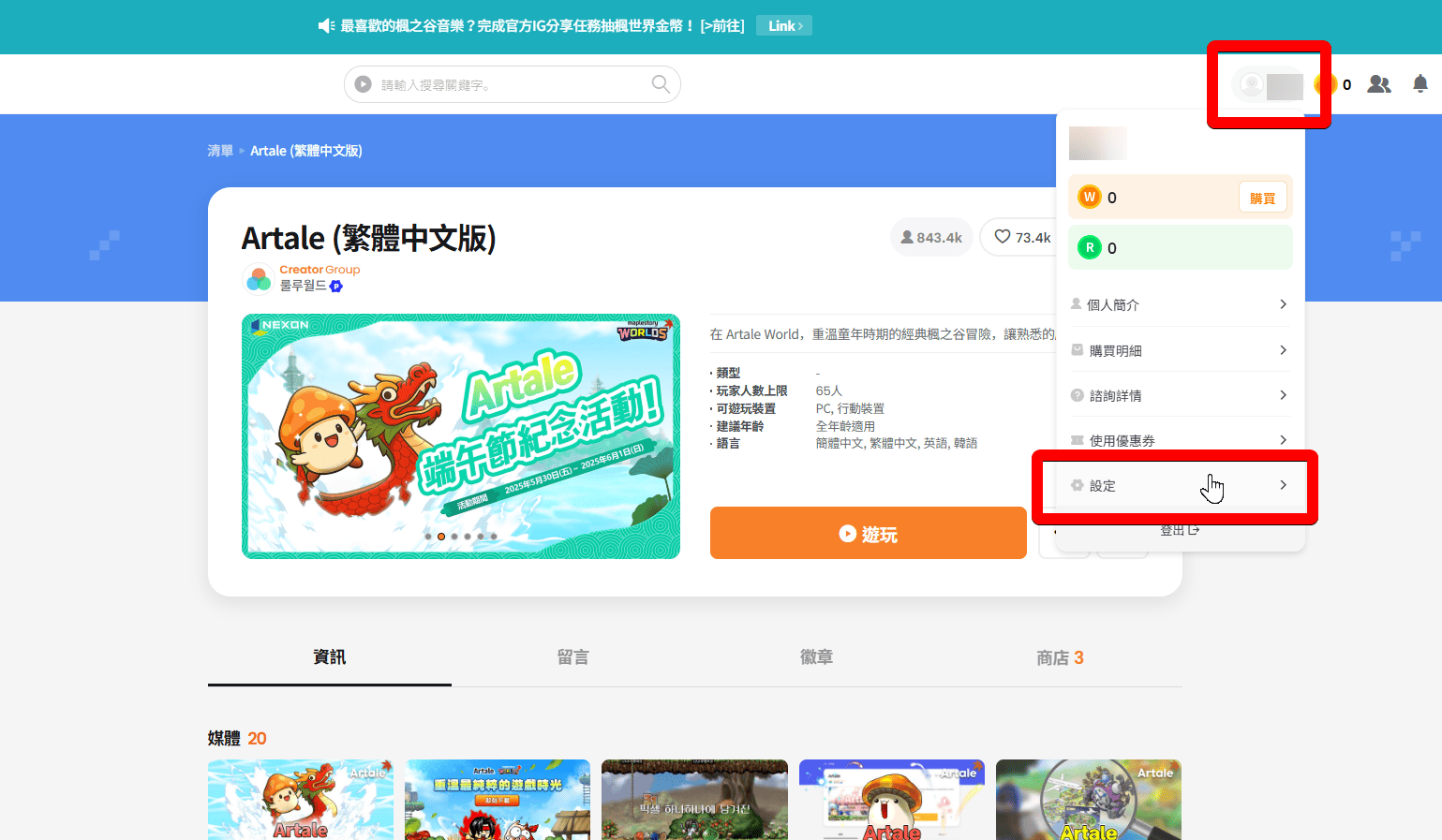Click the gold coin icon in header
Screen dimensions: 1442x840
click(x=1325, y=84)
